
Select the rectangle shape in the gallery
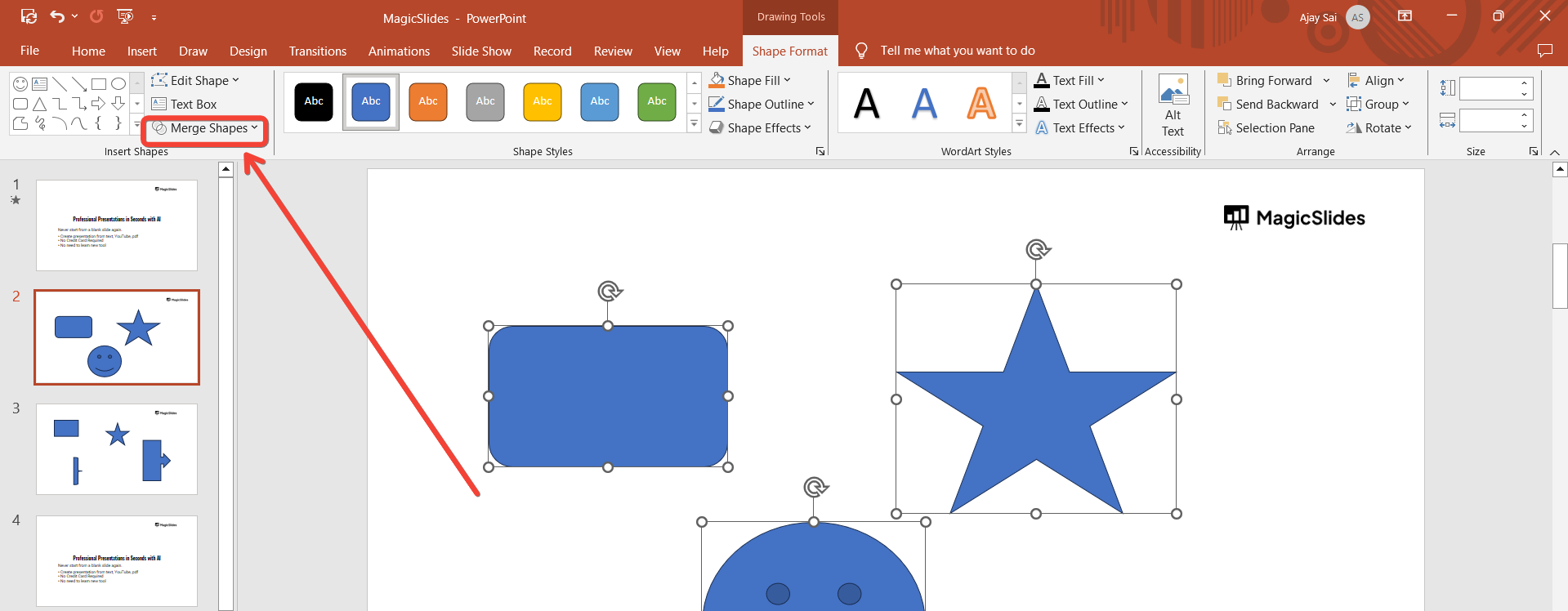(x=99, y=83)
